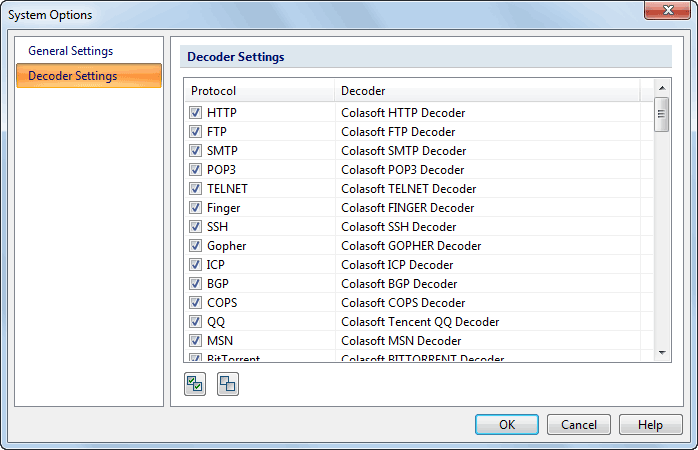Disable the Finger decoder checkbox
The height and width of the screenshot is (450, 698).
[x=195, y=207]
